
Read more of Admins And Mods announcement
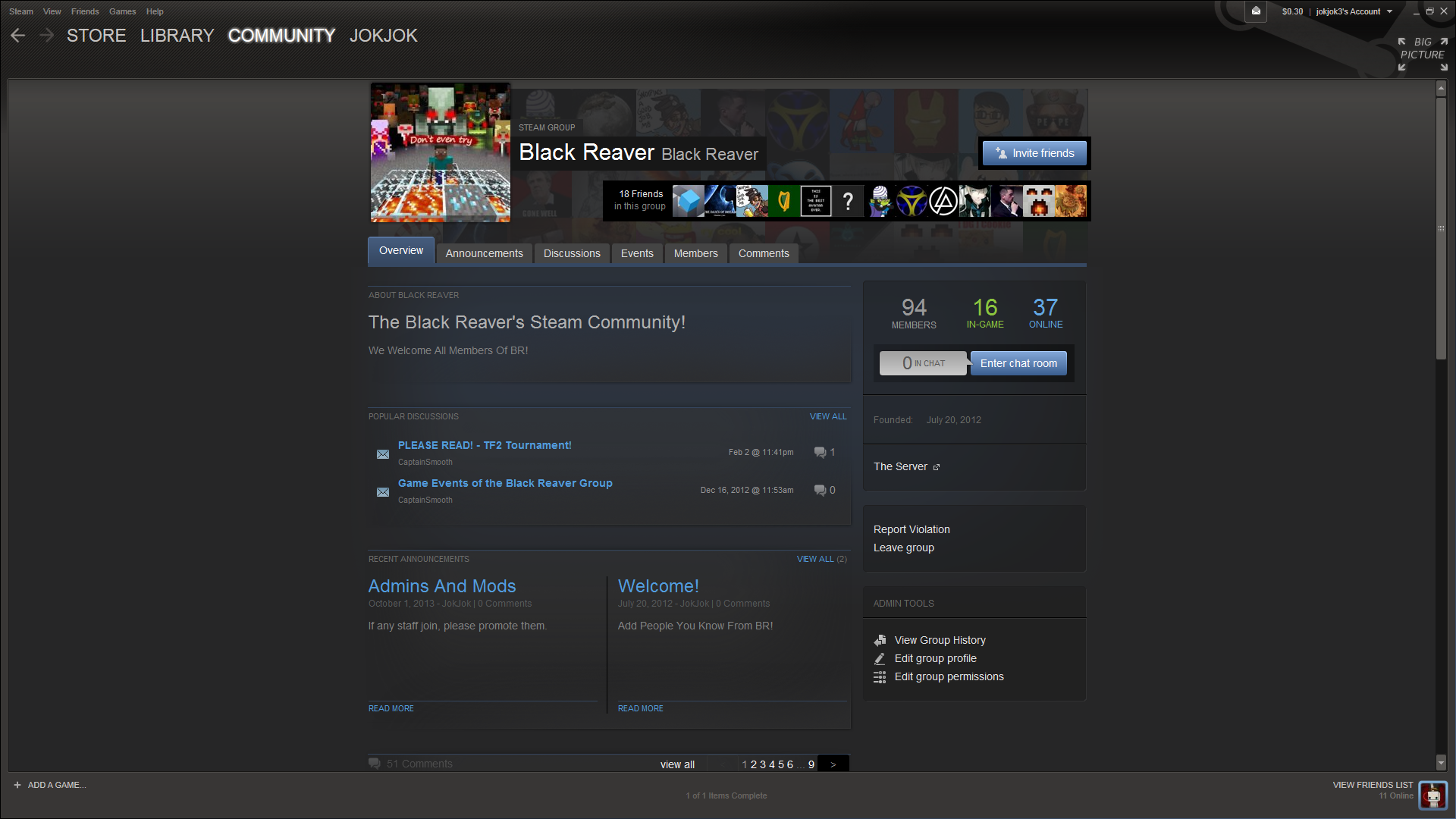(x=391, y=708)
